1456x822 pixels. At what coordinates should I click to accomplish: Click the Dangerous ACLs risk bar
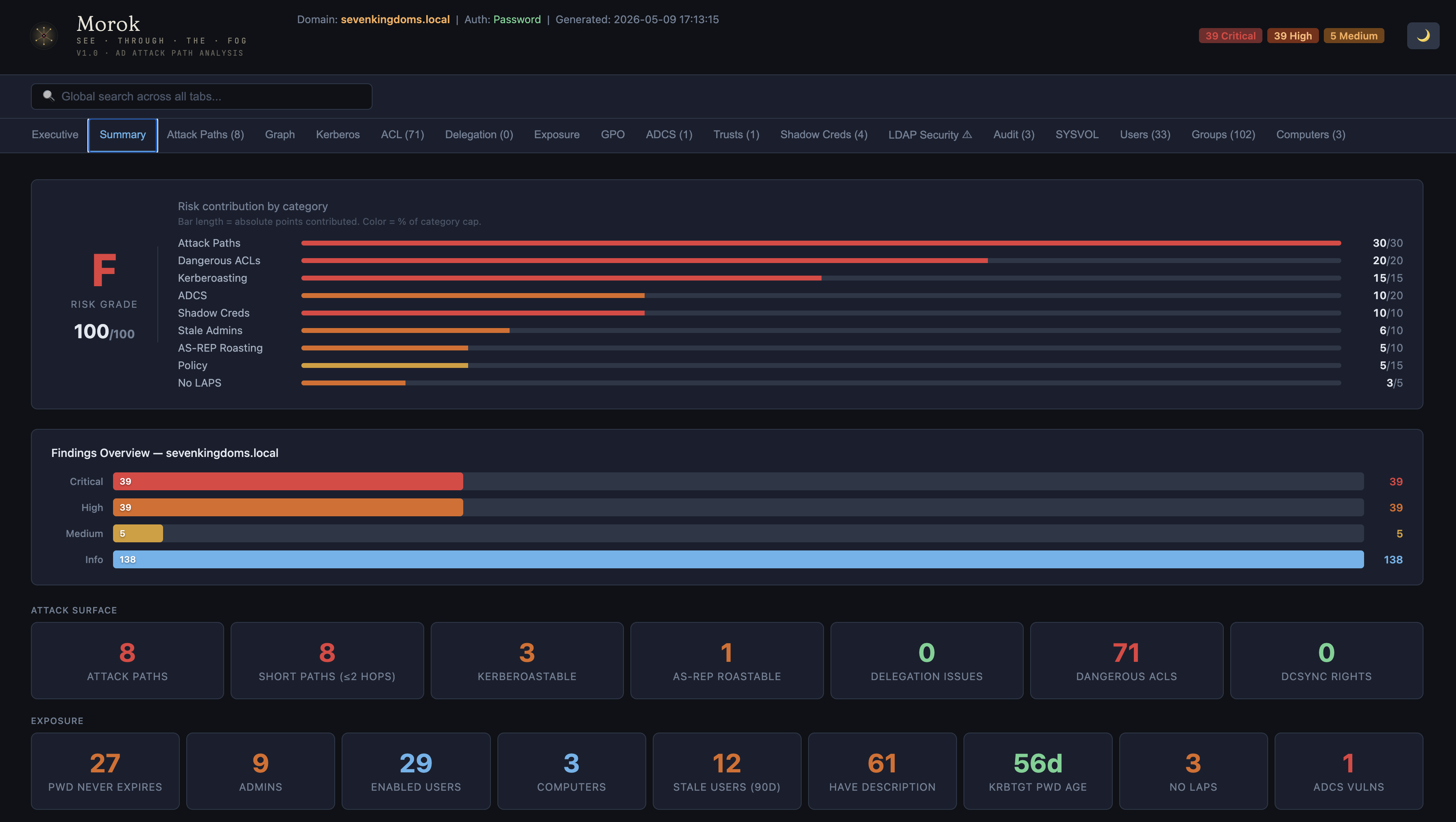click(x=821, y=261)
